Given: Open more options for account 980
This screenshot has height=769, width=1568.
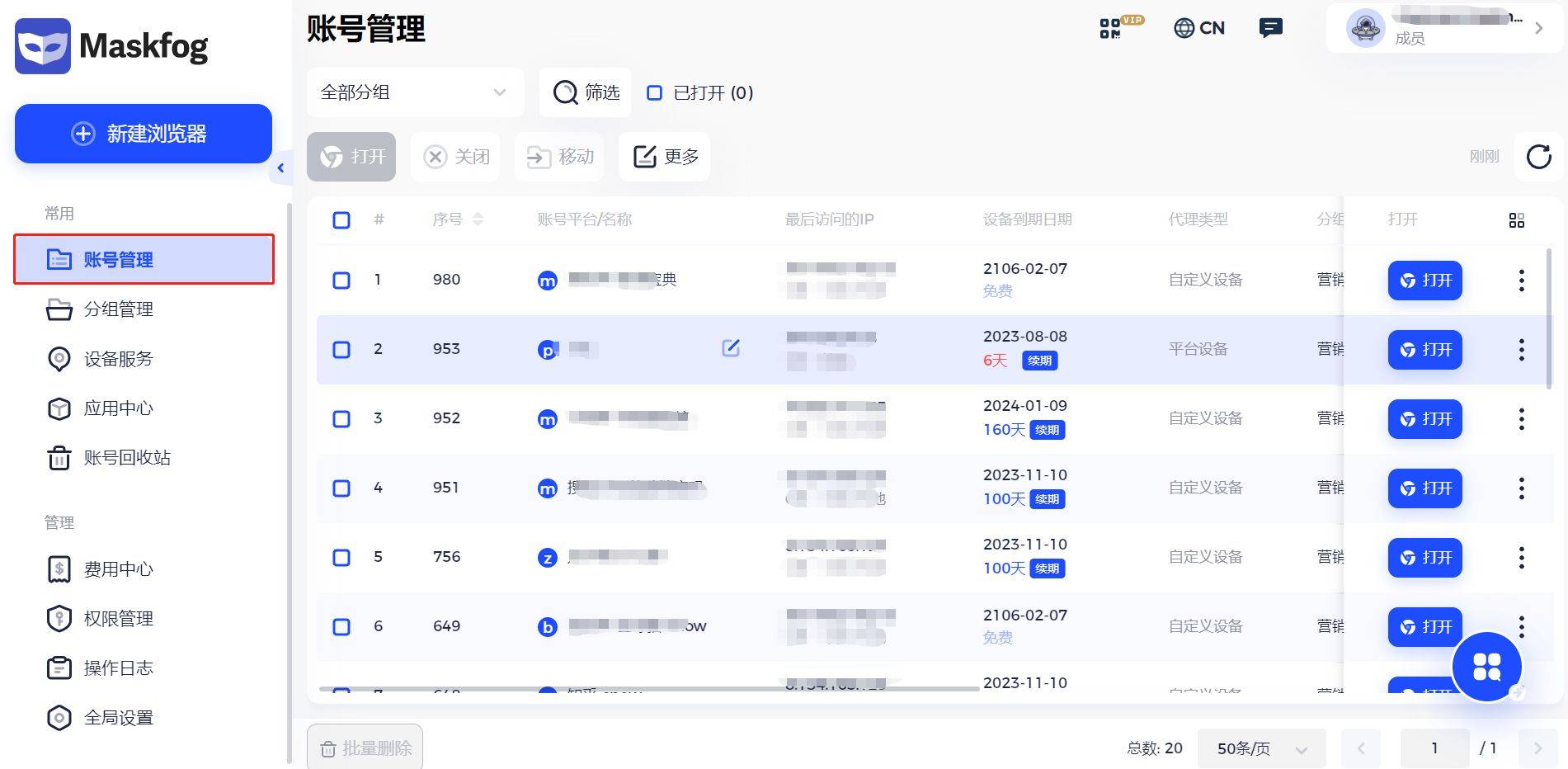Looking at the screenshot, I should click(1520, 281).
